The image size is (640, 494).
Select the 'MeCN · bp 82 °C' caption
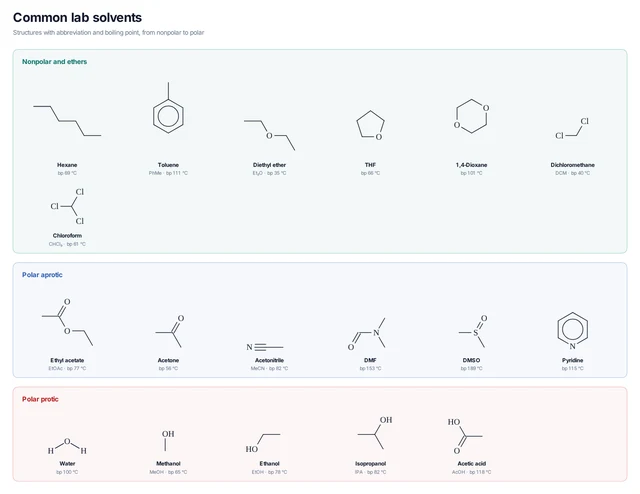pos(269,368)
